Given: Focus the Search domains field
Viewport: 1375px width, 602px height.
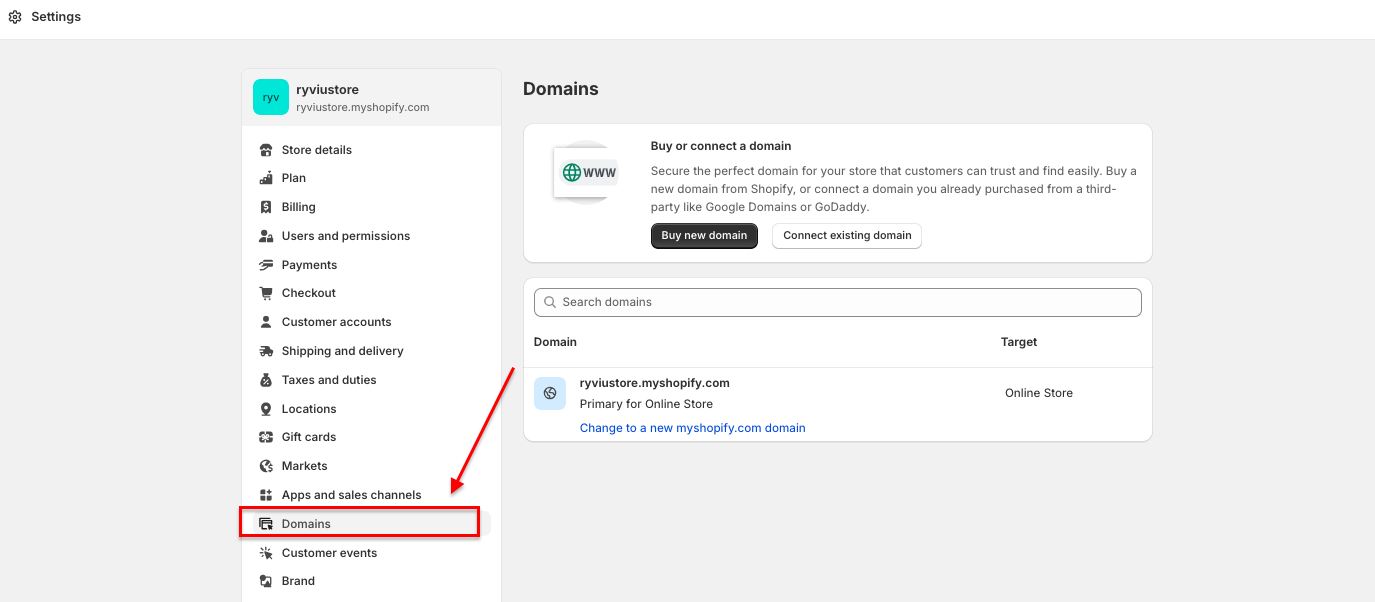Looking at the screenshot, I should point(838,302).
